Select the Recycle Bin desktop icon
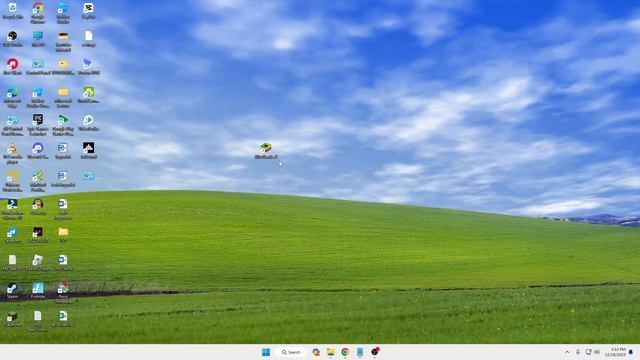640x360 pixels. pyautogui.click(x=12, y=11)
